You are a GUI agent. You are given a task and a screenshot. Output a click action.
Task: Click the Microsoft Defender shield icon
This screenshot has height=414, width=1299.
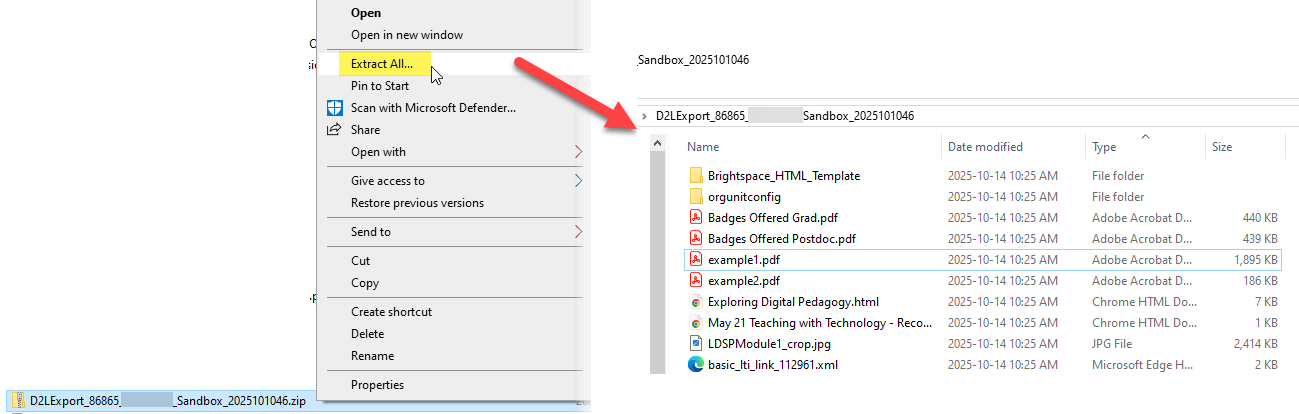pos(335,108)
